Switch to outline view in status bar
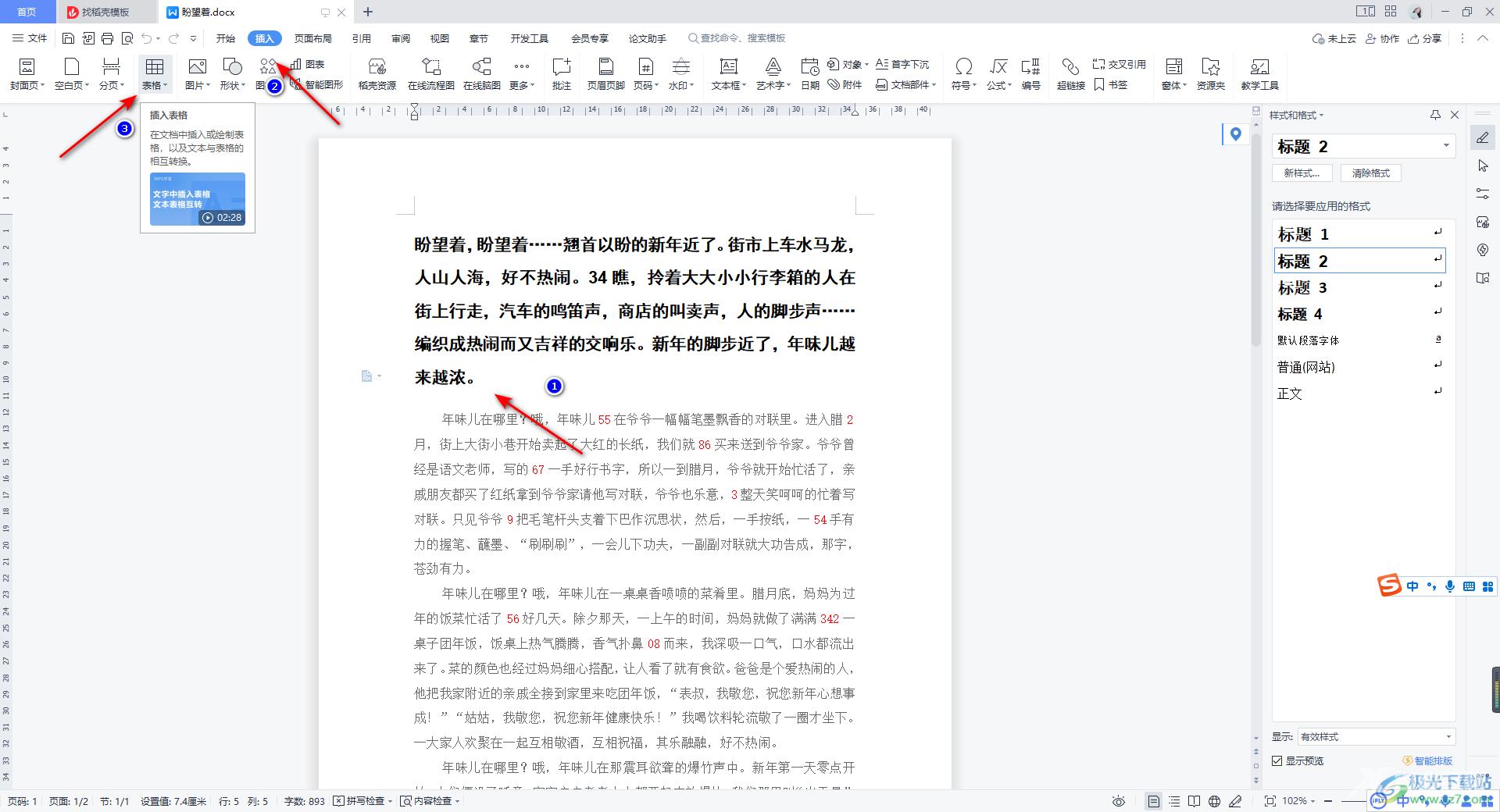 click(x=1174, y=801)
